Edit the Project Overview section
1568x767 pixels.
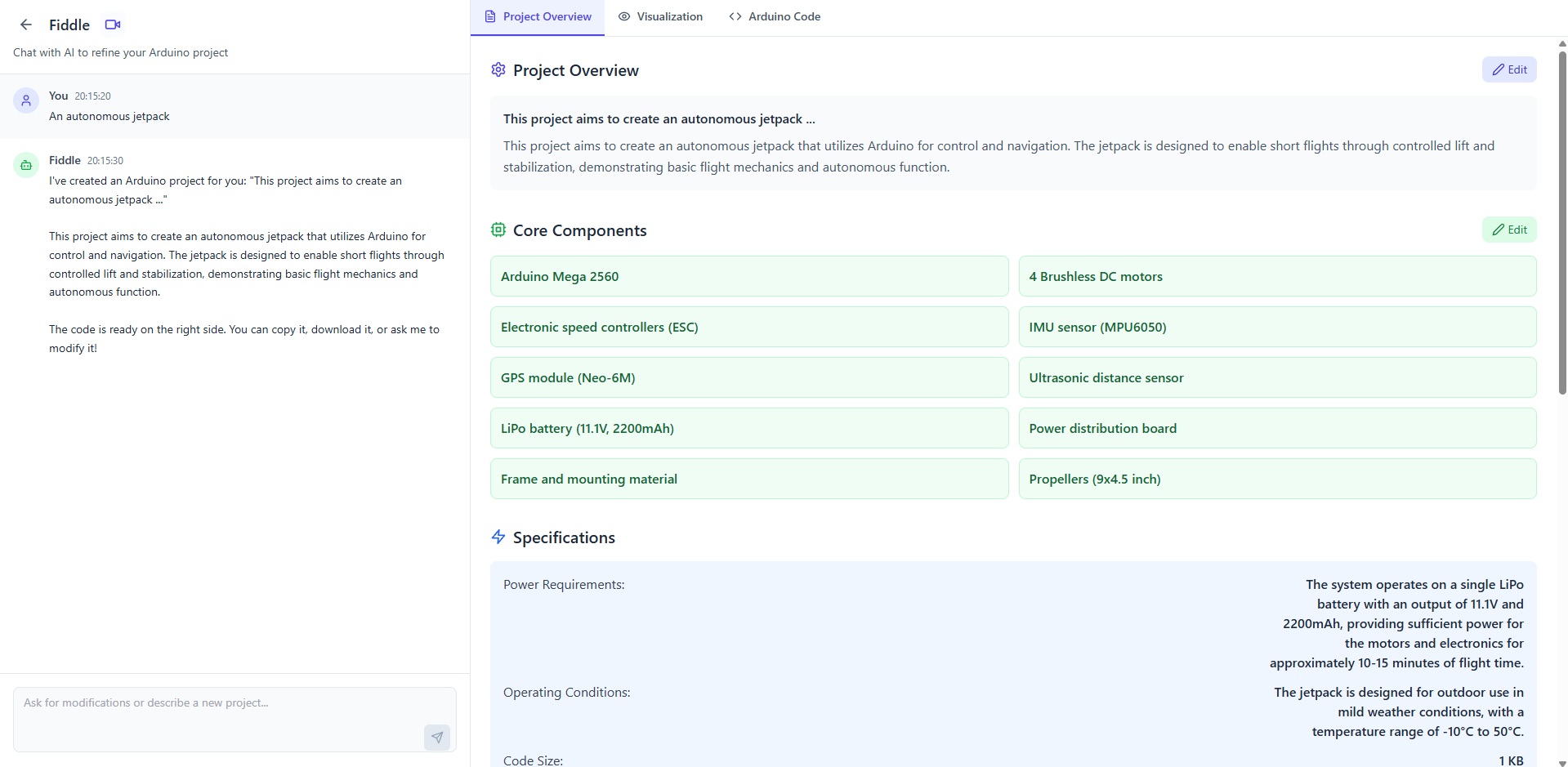1509,69
